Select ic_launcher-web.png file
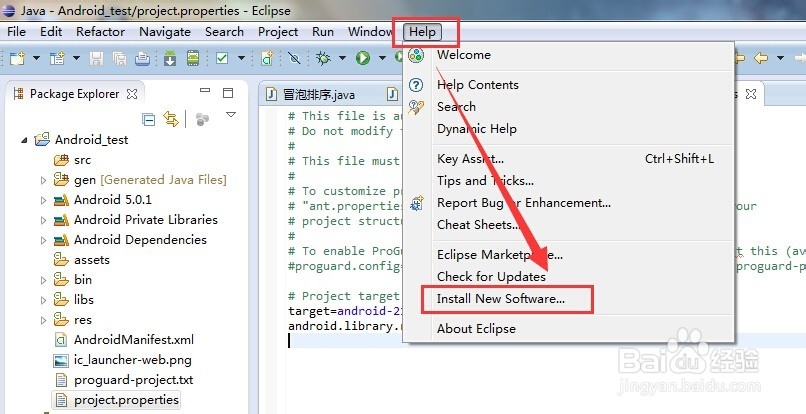Screen dimensions: 806x414 [123, 360]
